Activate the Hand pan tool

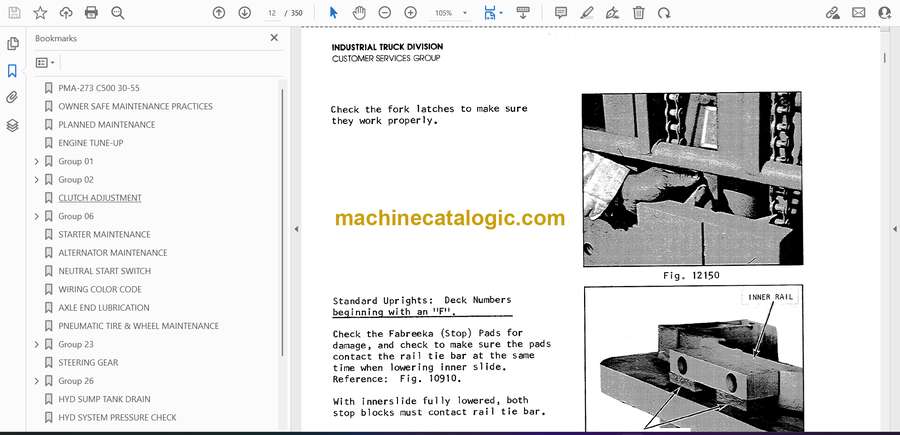(359, 13)
